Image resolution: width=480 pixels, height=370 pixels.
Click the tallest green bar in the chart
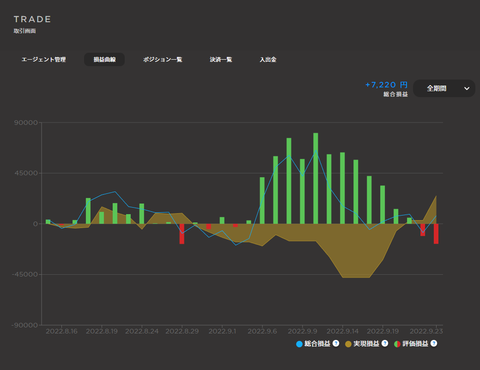pos(316,178)
